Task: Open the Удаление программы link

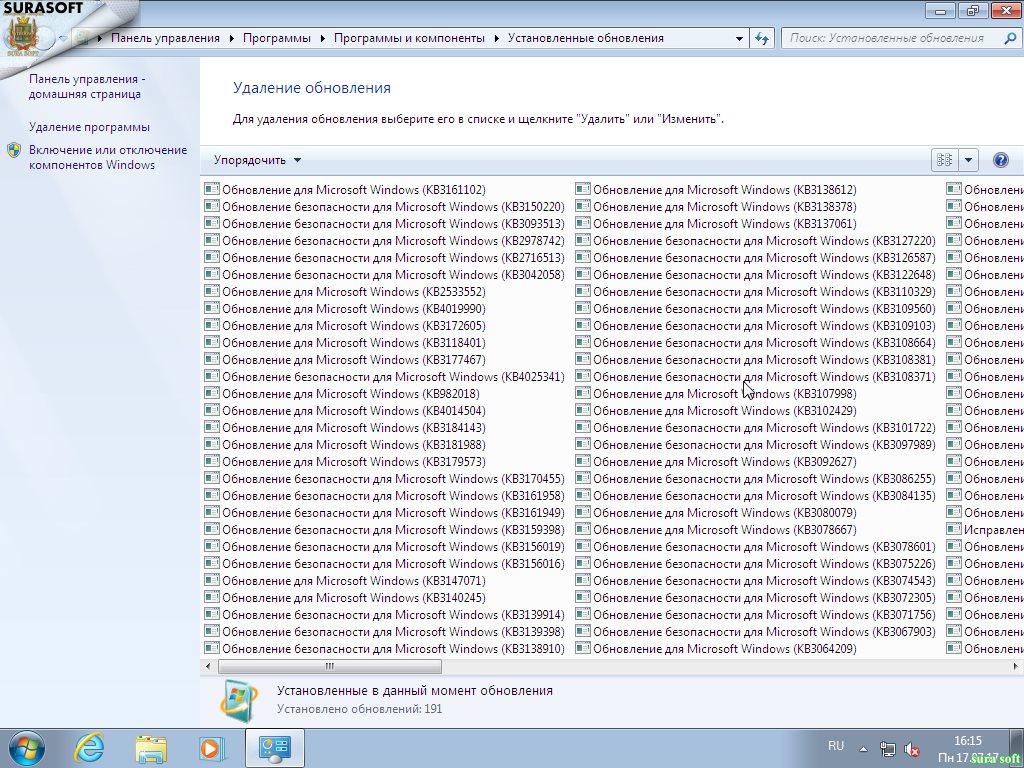Action: (x=89, y=127)
